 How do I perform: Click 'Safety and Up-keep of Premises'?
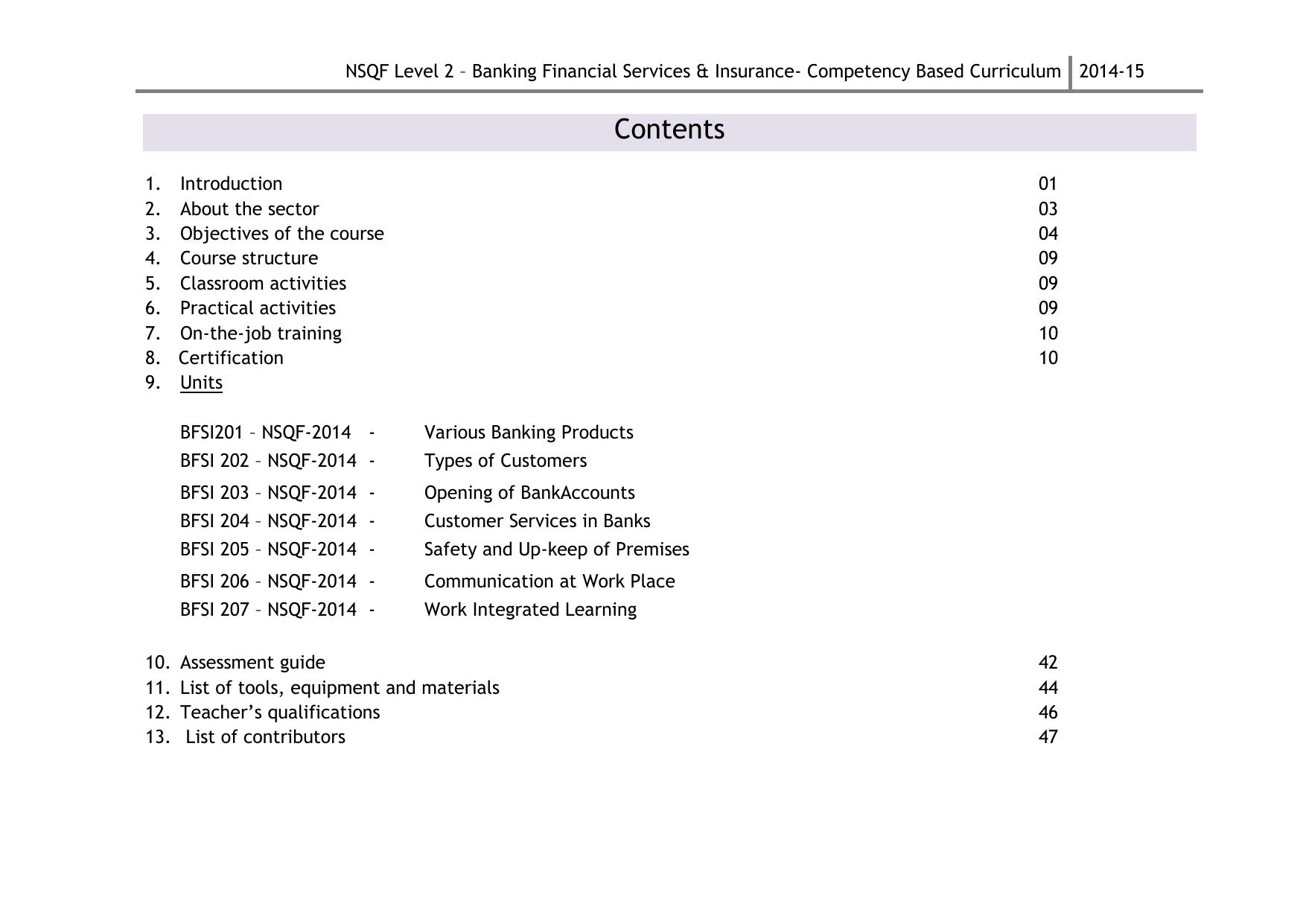tap(557, 549)
